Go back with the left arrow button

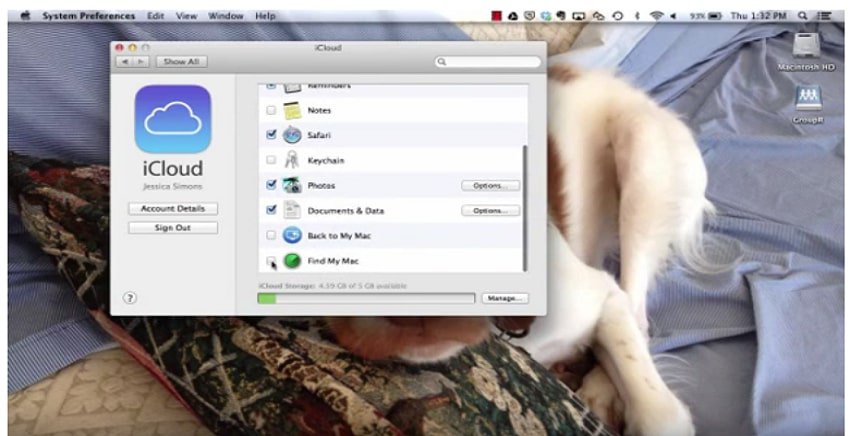124,62
